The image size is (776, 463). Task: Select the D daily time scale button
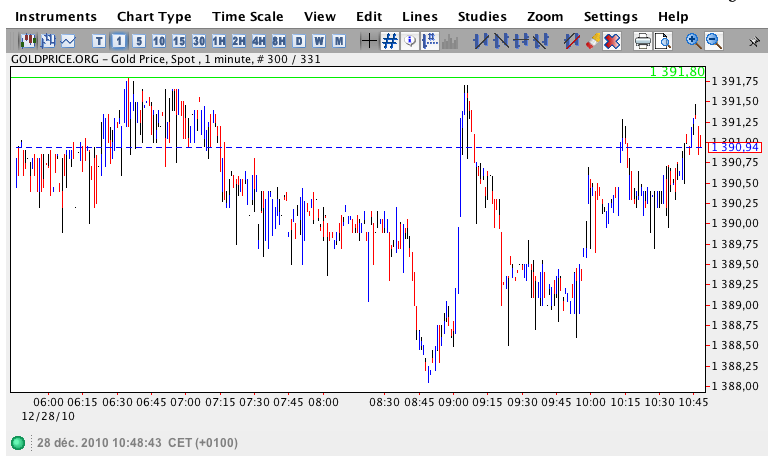pos(299,41)
